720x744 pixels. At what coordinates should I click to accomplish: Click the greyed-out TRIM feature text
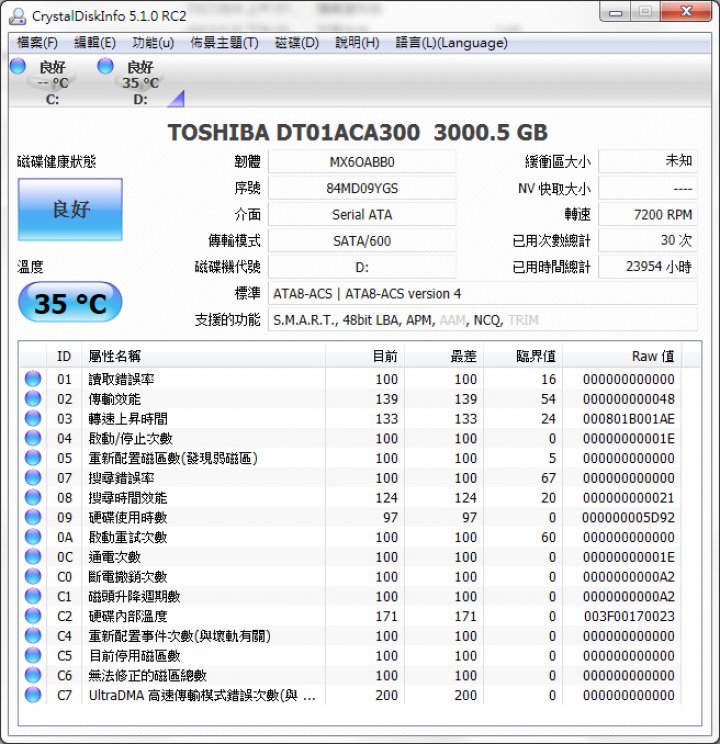pos(523,320)
